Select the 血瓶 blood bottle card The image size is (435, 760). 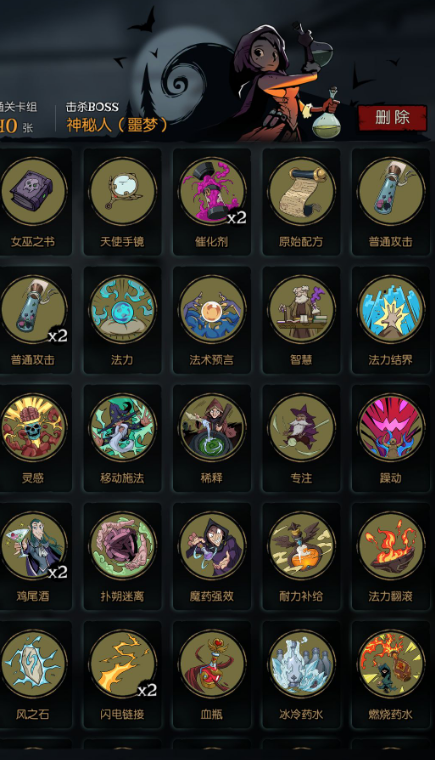pos(212,675)
